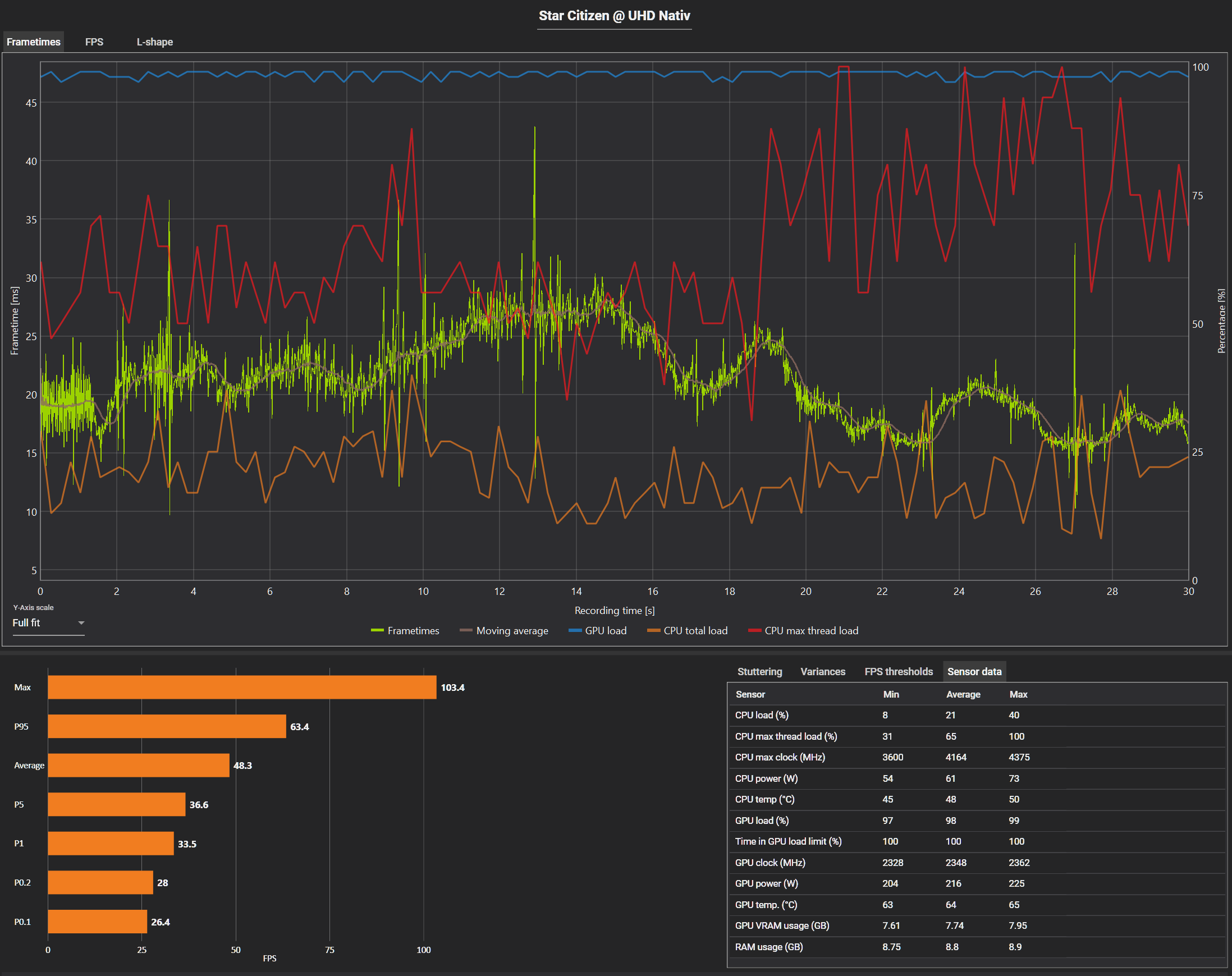Screen dimensions: 1232x976
Task: Select the Frametimes tab
Action: pos(33,42)
